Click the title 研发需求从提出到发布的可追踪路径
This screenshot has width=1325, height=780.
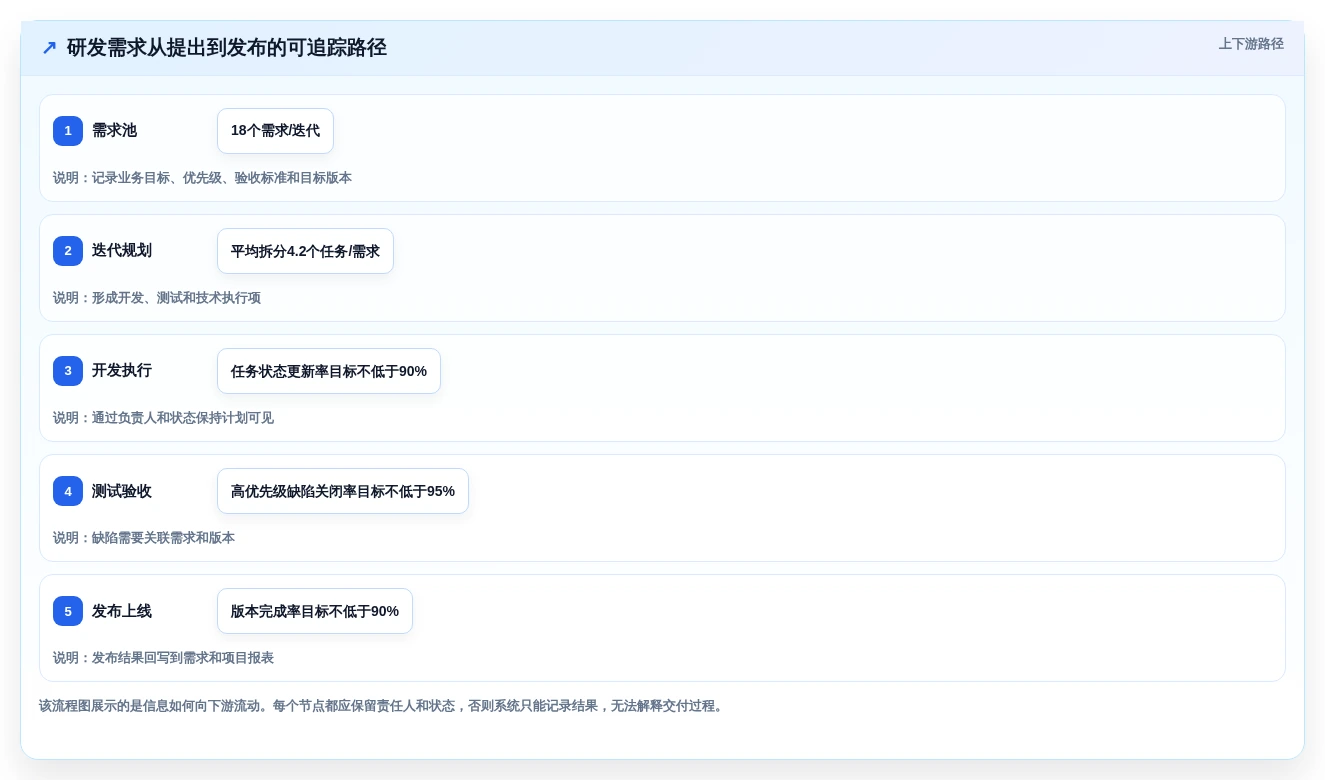coord(227,48)
